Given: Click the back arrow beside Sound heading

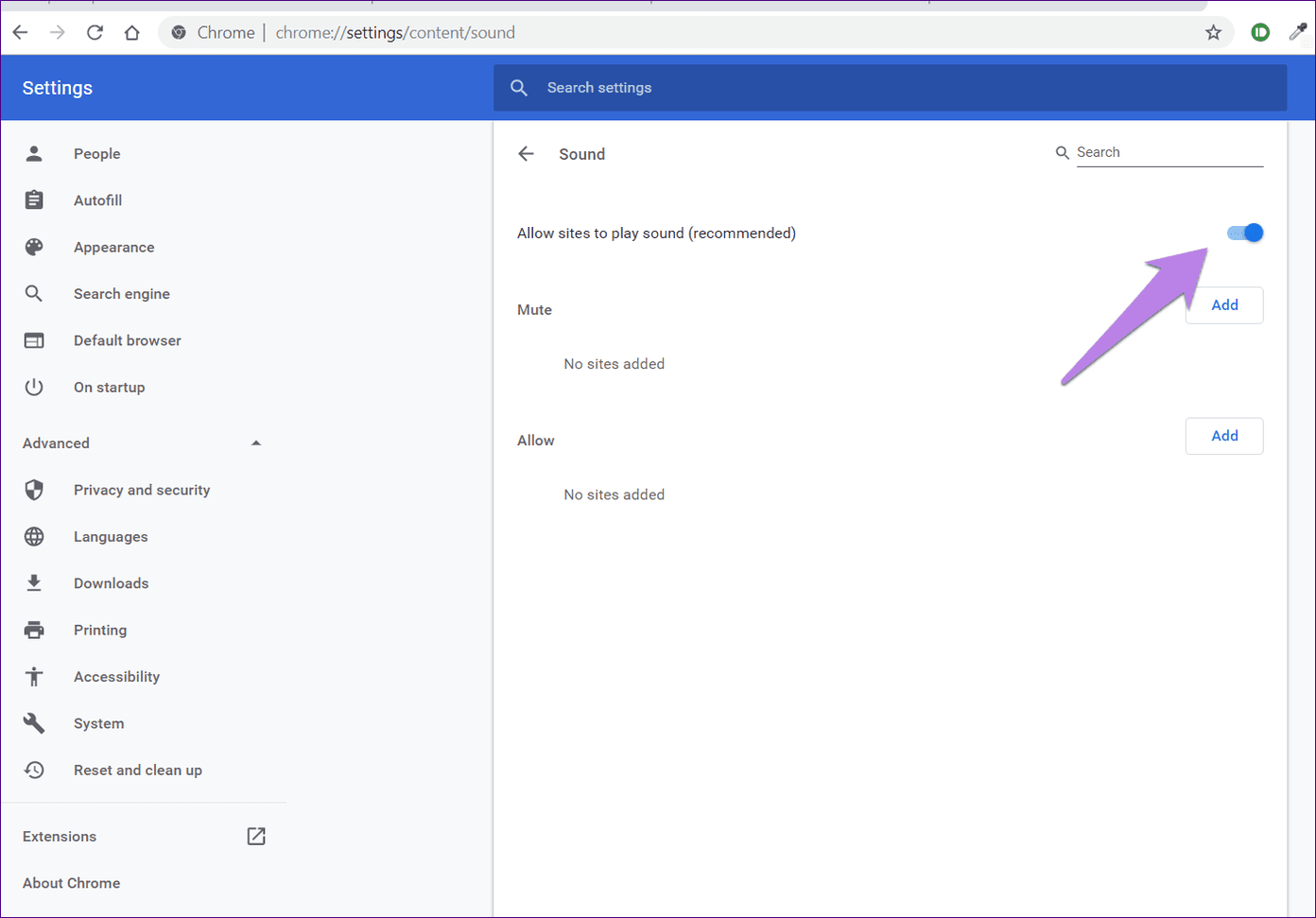Looking at the screenshot, I should coord(527,153).
